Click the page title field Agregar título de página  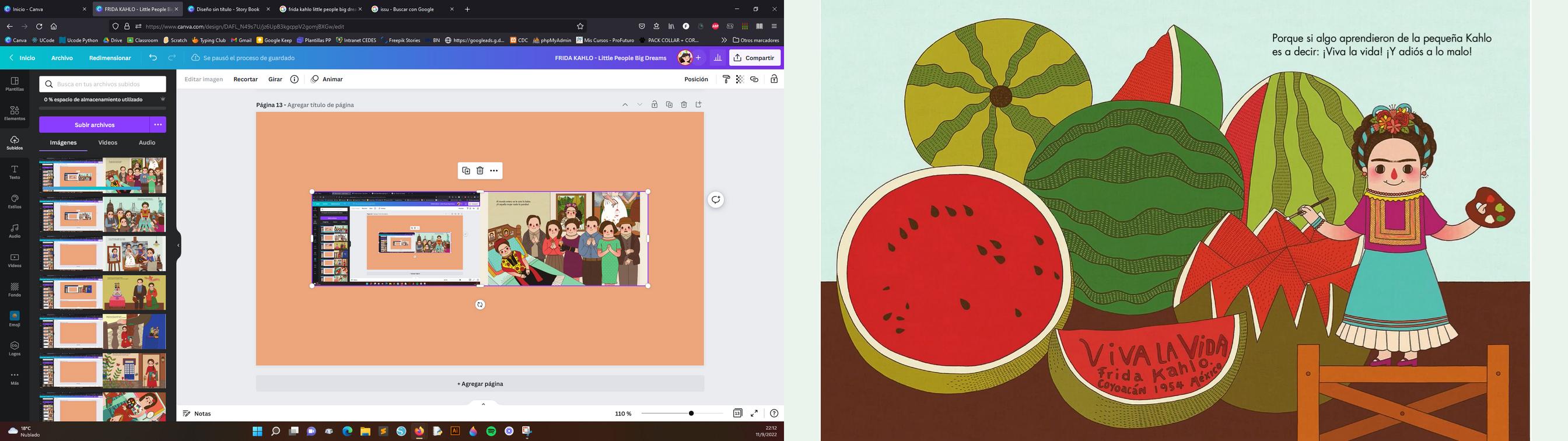321,105
